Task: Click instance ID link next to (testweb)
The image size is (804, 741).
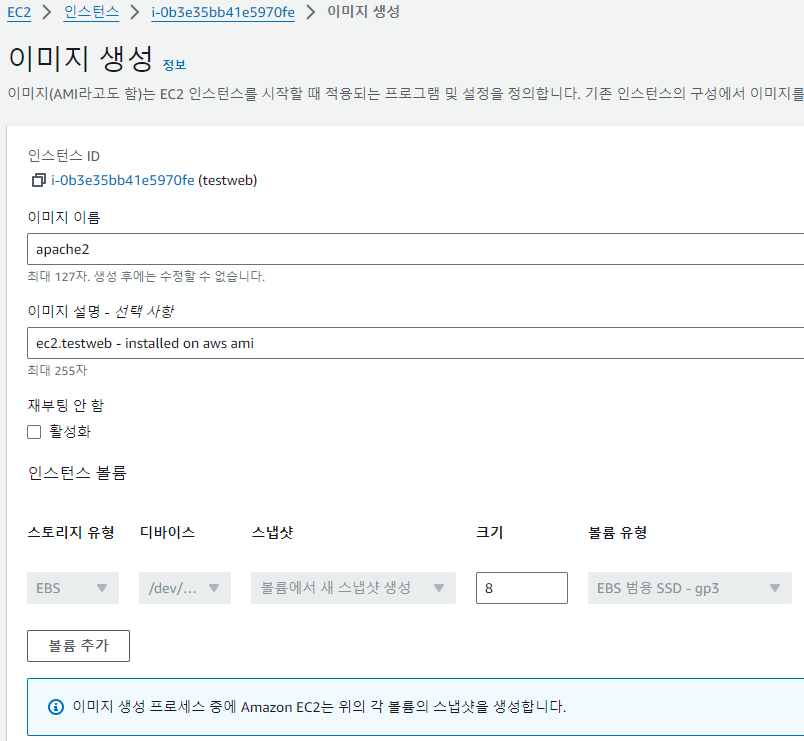Action: (x=123, y=181)
